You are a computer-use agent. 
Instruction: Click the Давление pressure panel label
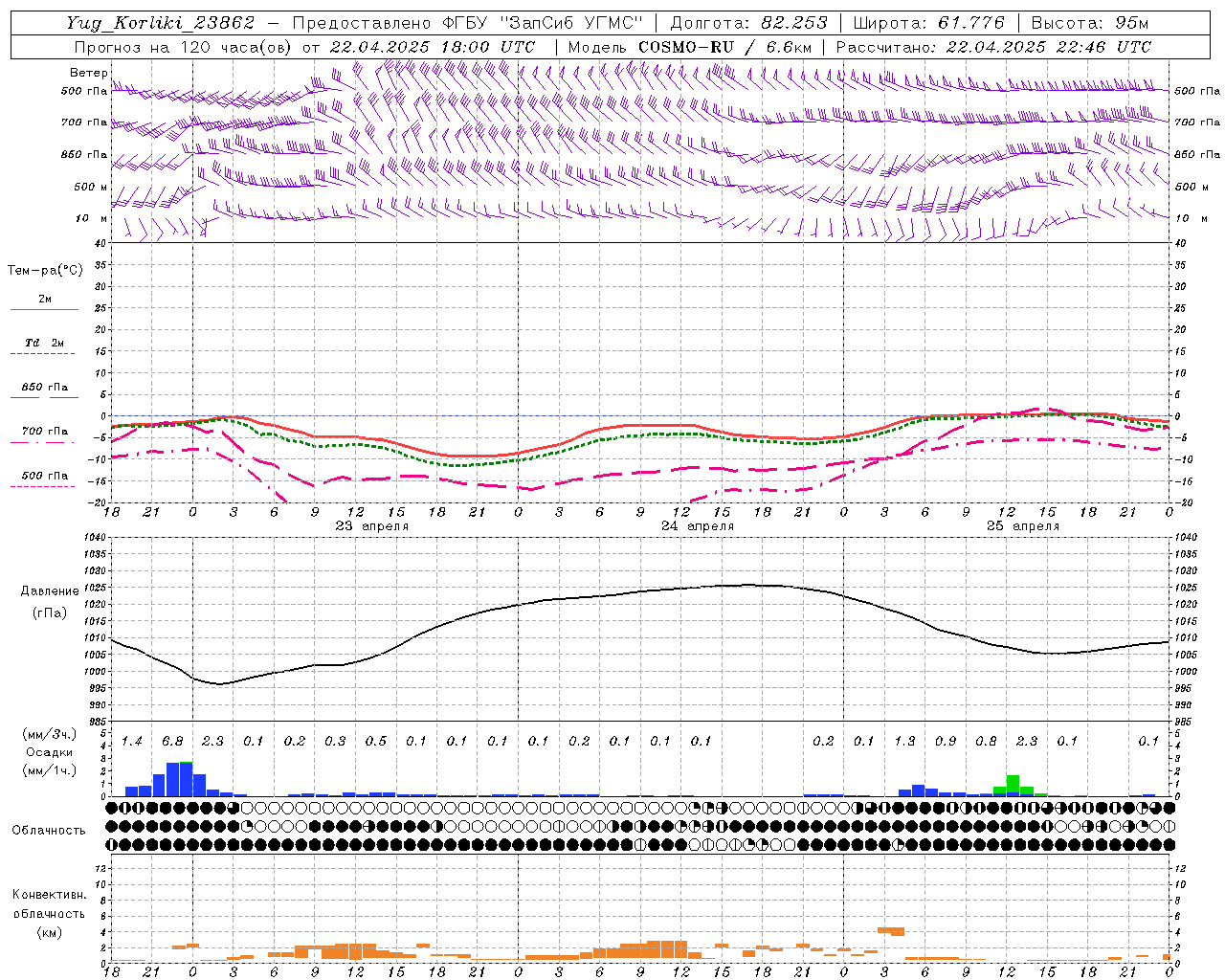click(x=50, y=591)
